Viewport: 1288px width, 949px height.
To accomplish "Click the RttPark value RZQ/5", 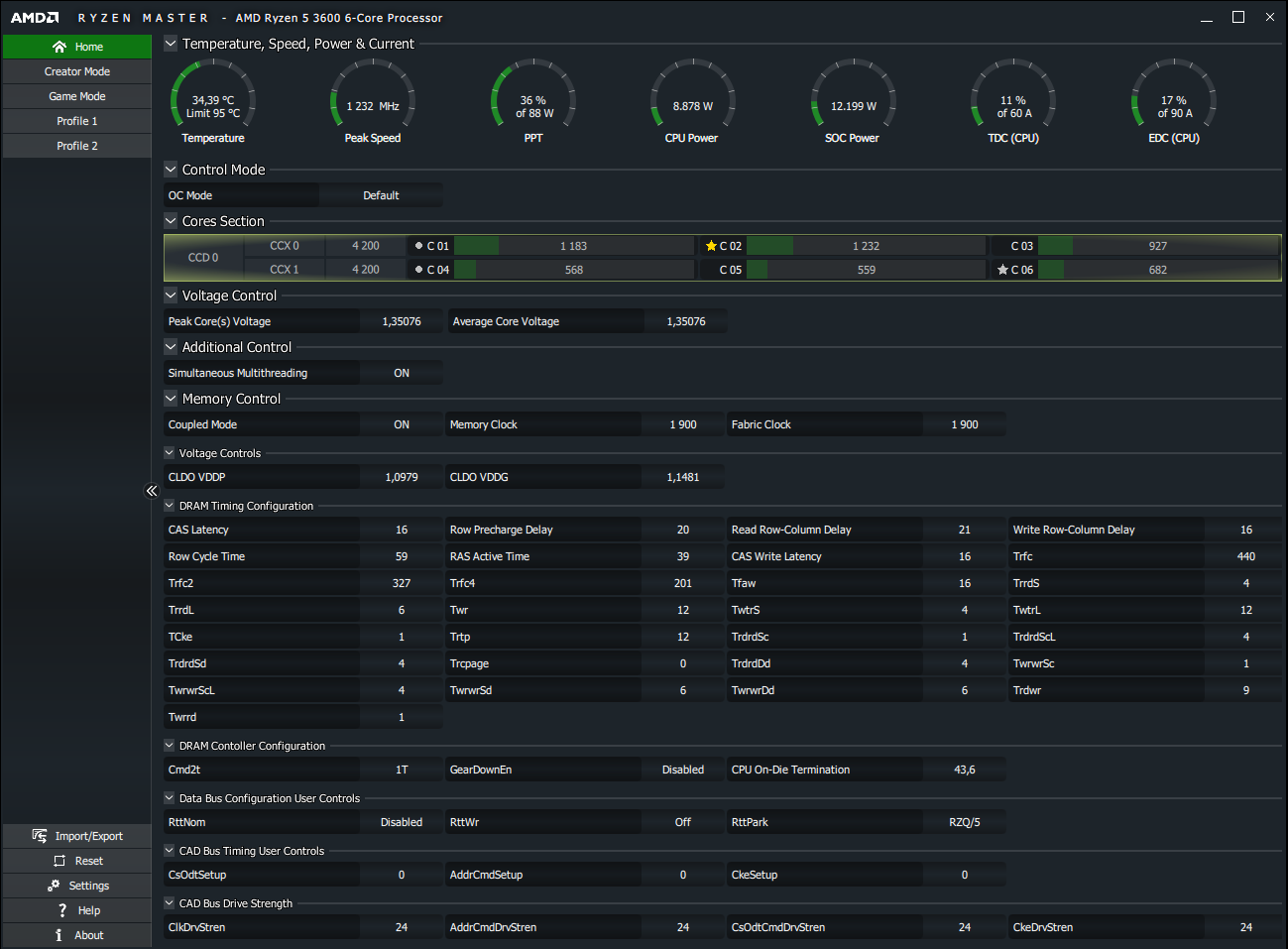I will click(965, 822).
